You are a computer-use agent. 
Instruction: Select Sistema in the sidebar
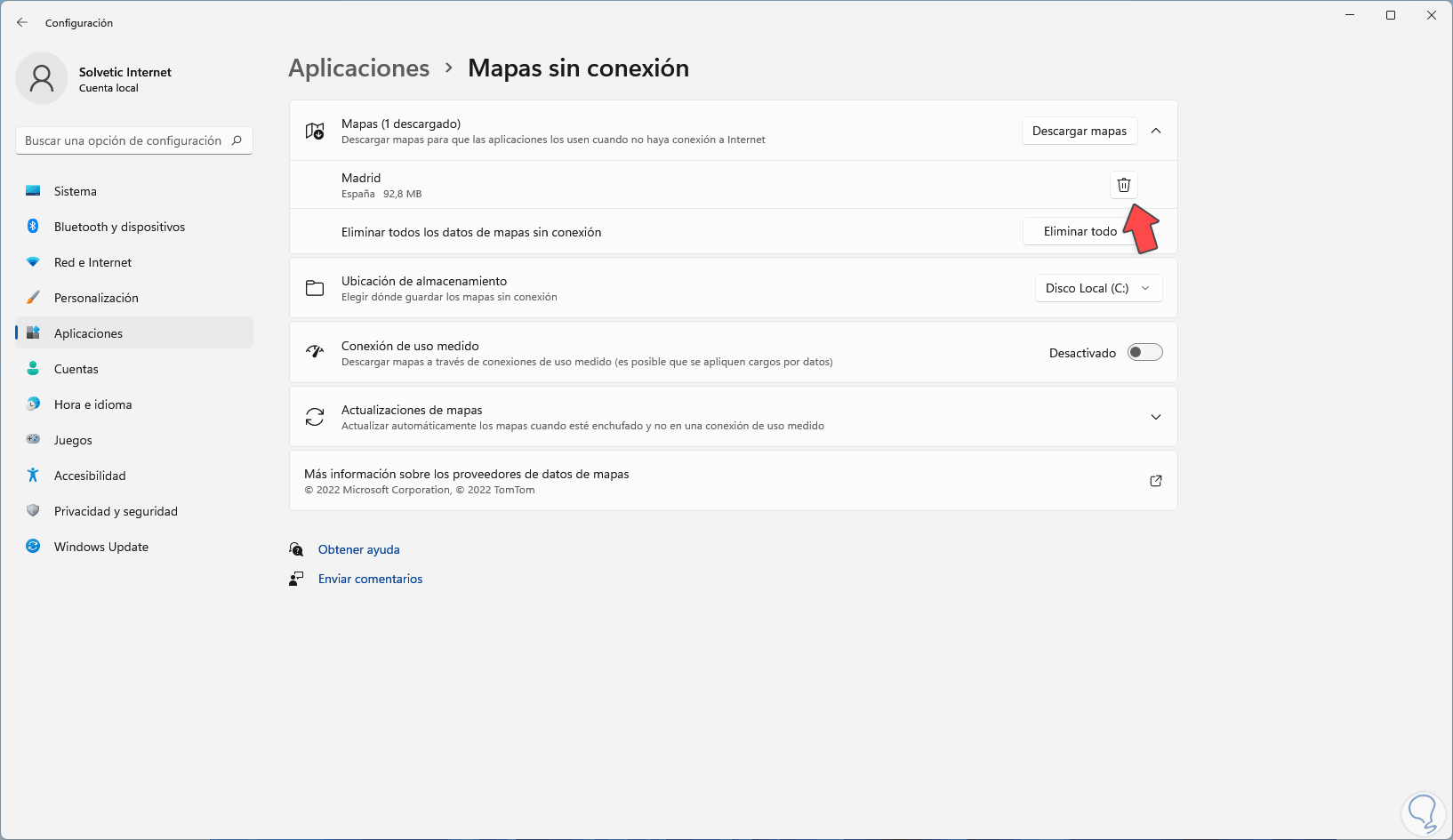pos(76,191)
